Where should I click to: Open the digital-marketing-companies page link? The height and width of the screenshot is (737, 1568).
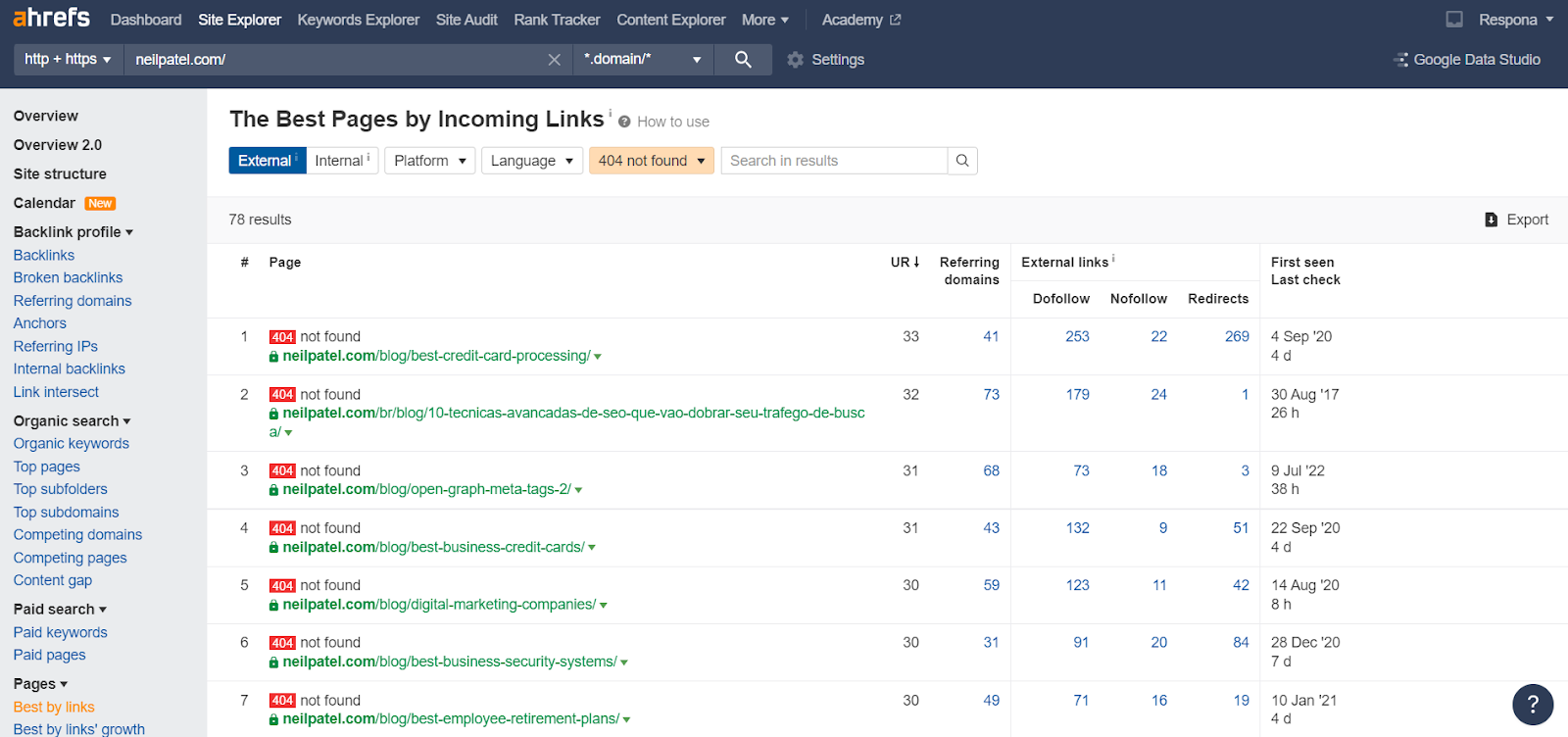tap(439, 605)
